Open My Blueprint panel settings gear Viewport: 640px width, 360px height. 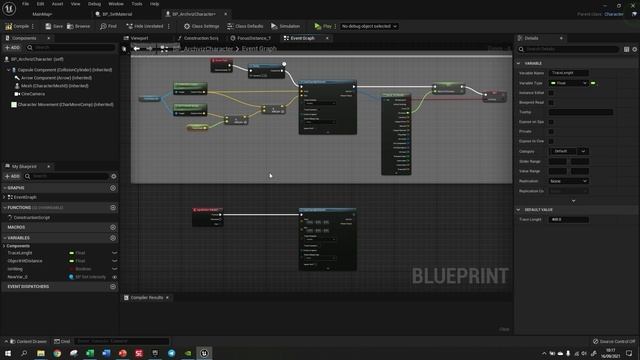(x=114, y=176)
